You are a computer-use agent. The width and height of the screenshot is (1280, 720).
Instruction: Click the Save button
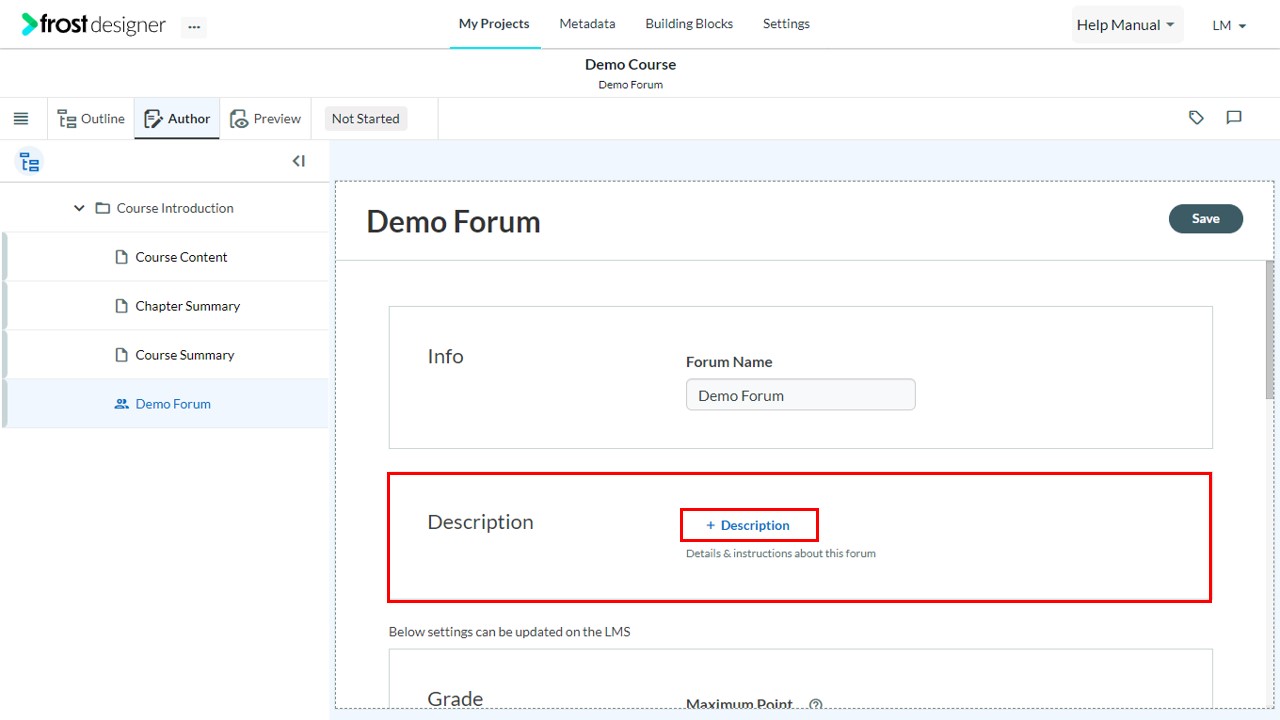click(x=1205, y=219)
